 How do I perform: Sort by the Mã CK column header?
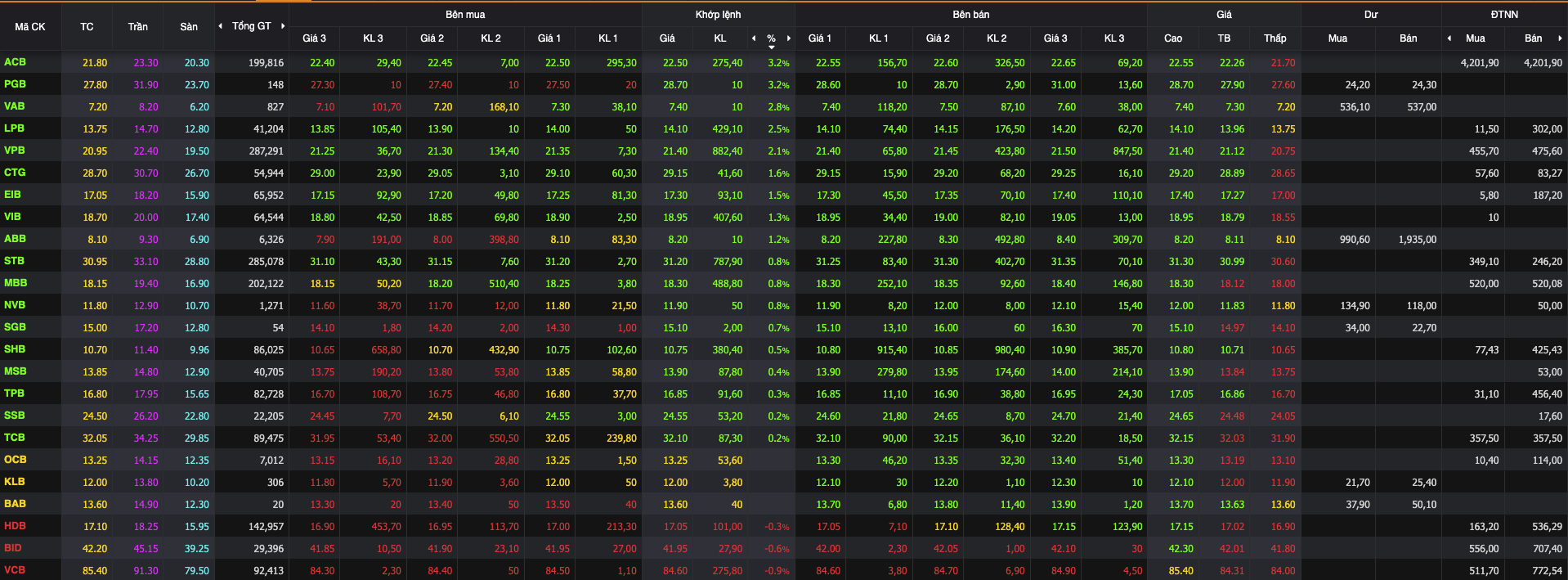coord(30,27)
